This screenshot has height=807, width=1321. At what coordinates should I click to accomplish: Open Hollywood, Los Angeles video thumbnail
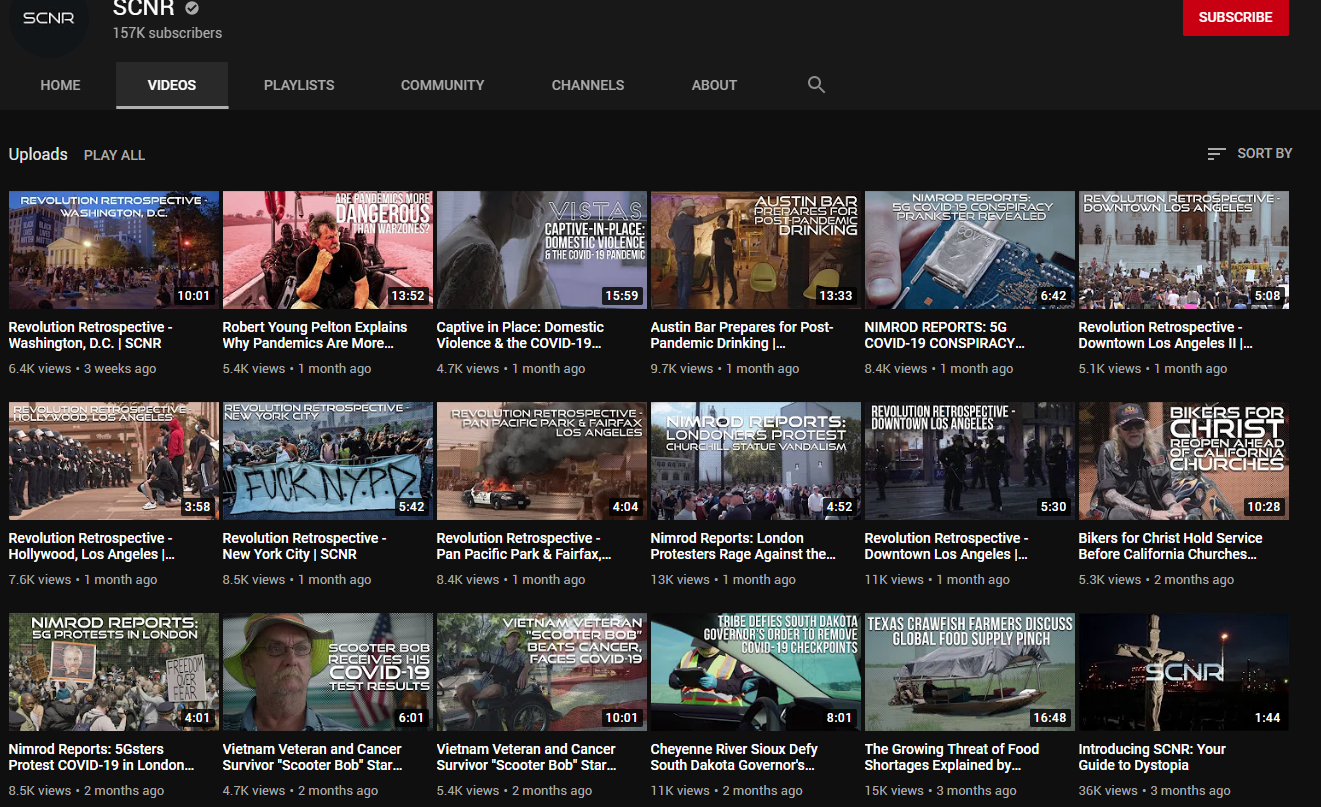pos(114,461)
